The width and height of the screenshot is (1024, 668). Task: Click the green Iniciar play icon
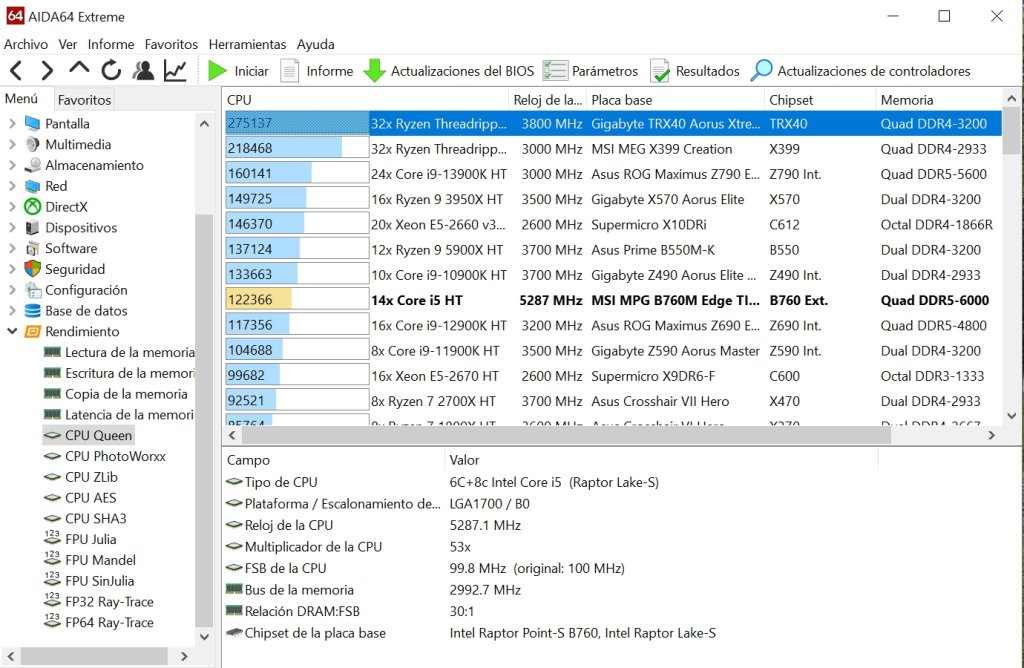click(x=217, y=71)
